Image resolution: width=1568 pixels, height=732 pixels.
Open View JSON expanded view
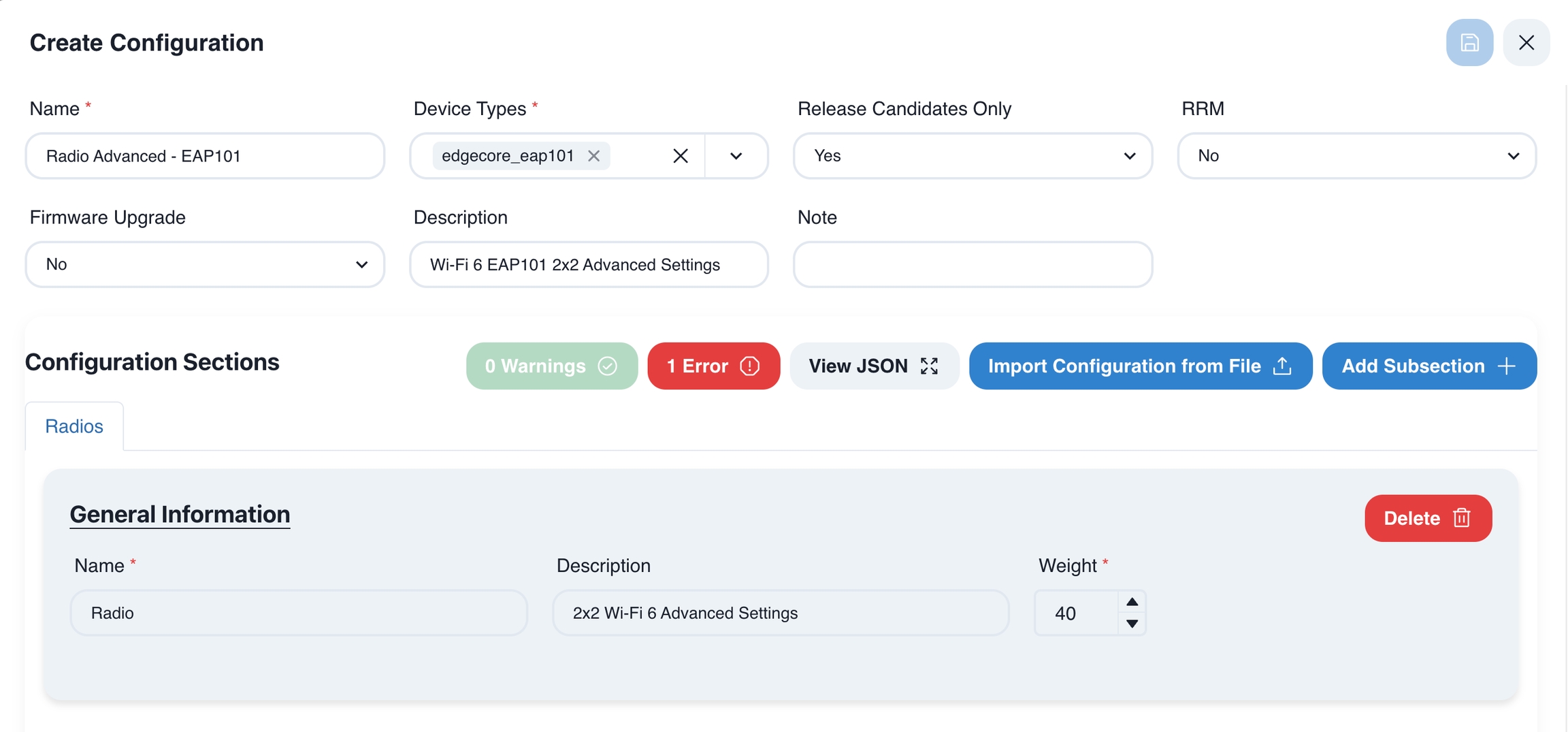[874, 366]
